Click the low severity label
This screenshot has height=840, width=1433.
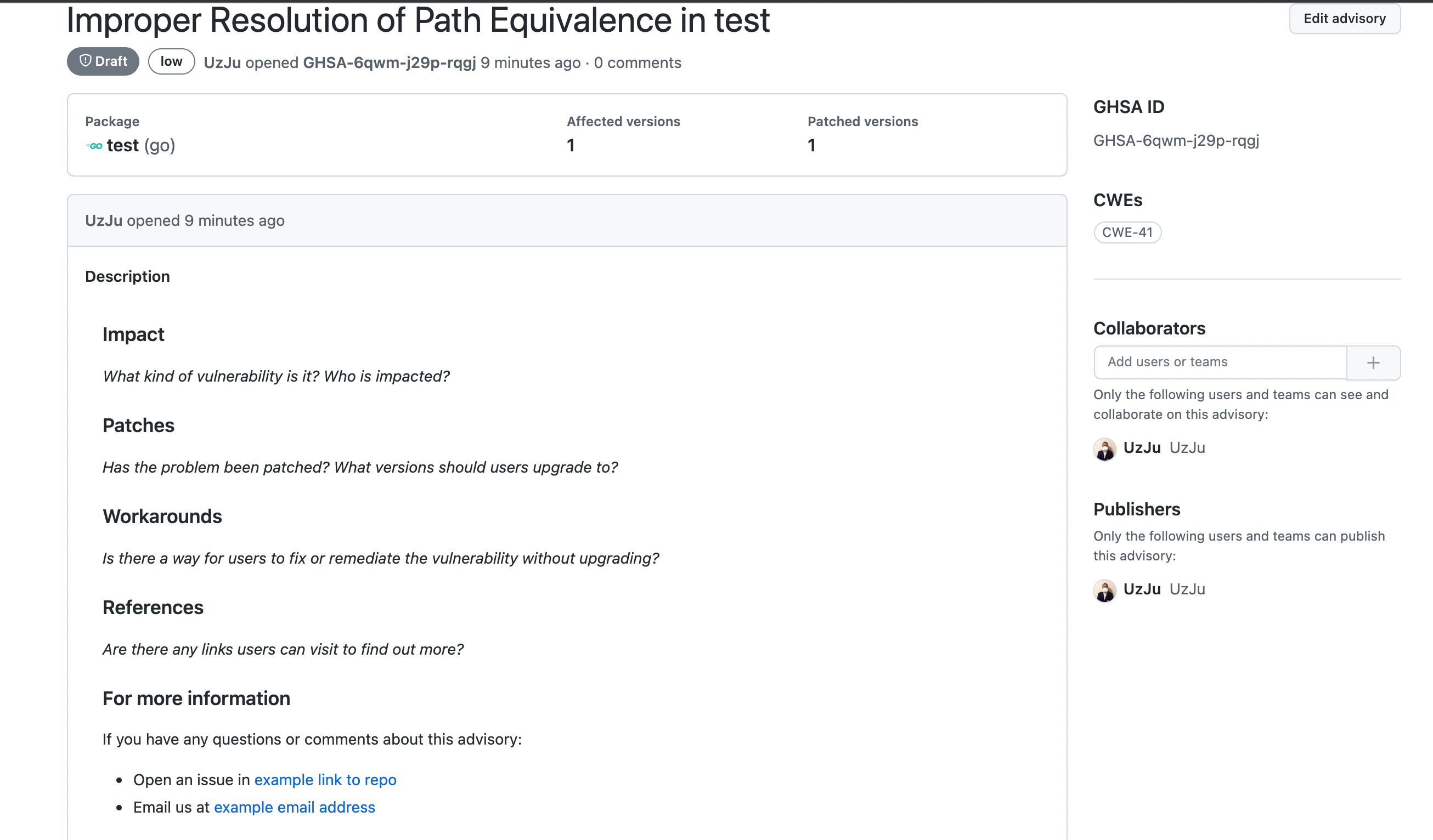pyautogui.click(x=171, y=61)
